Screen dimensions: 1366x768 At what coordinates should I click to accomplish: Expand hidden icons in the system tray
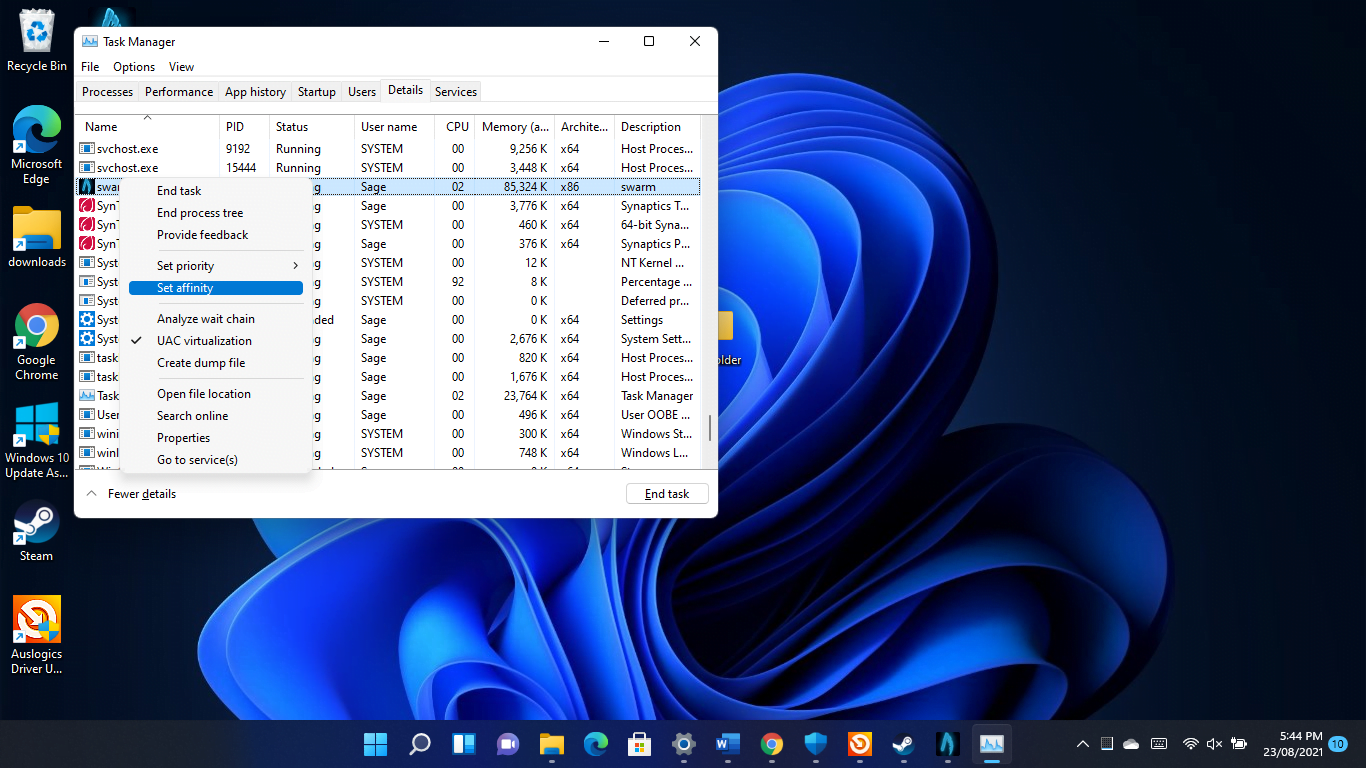pyautogui.click(x=1082, y=744)
